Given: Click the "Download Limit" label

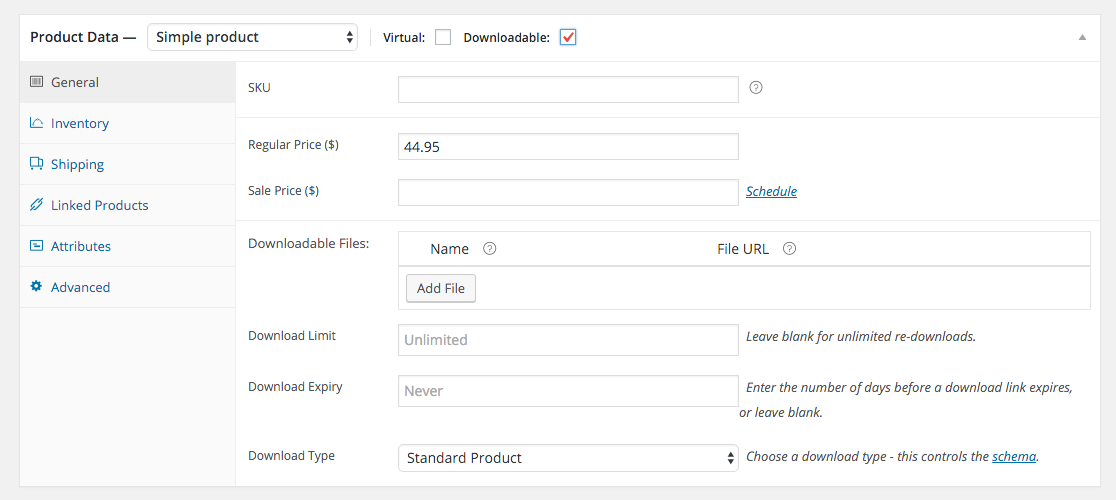Looking at the screenshot, I should tap(292, 335).
